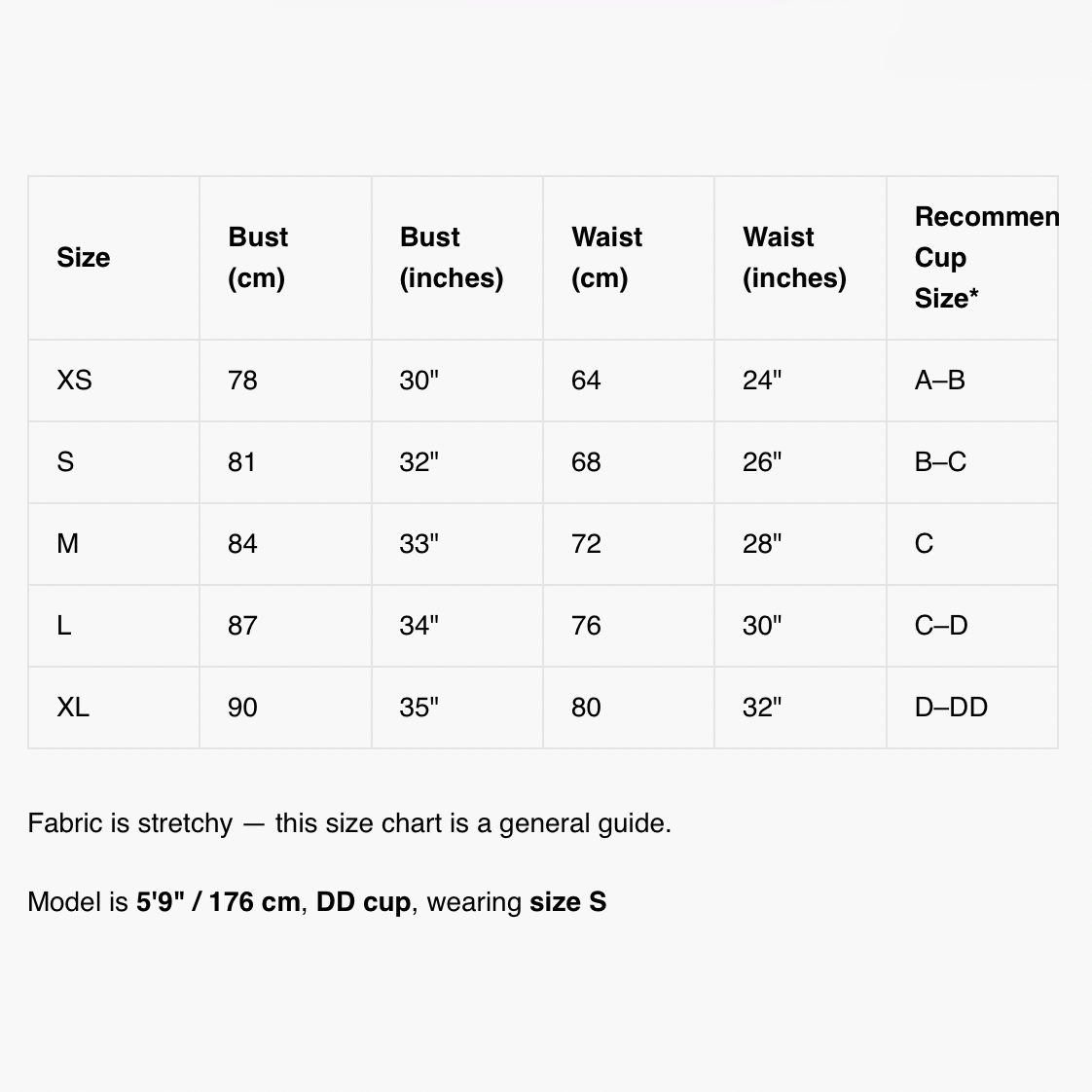
Task: Select the A–B cup size cell
Action: point(939,381)
